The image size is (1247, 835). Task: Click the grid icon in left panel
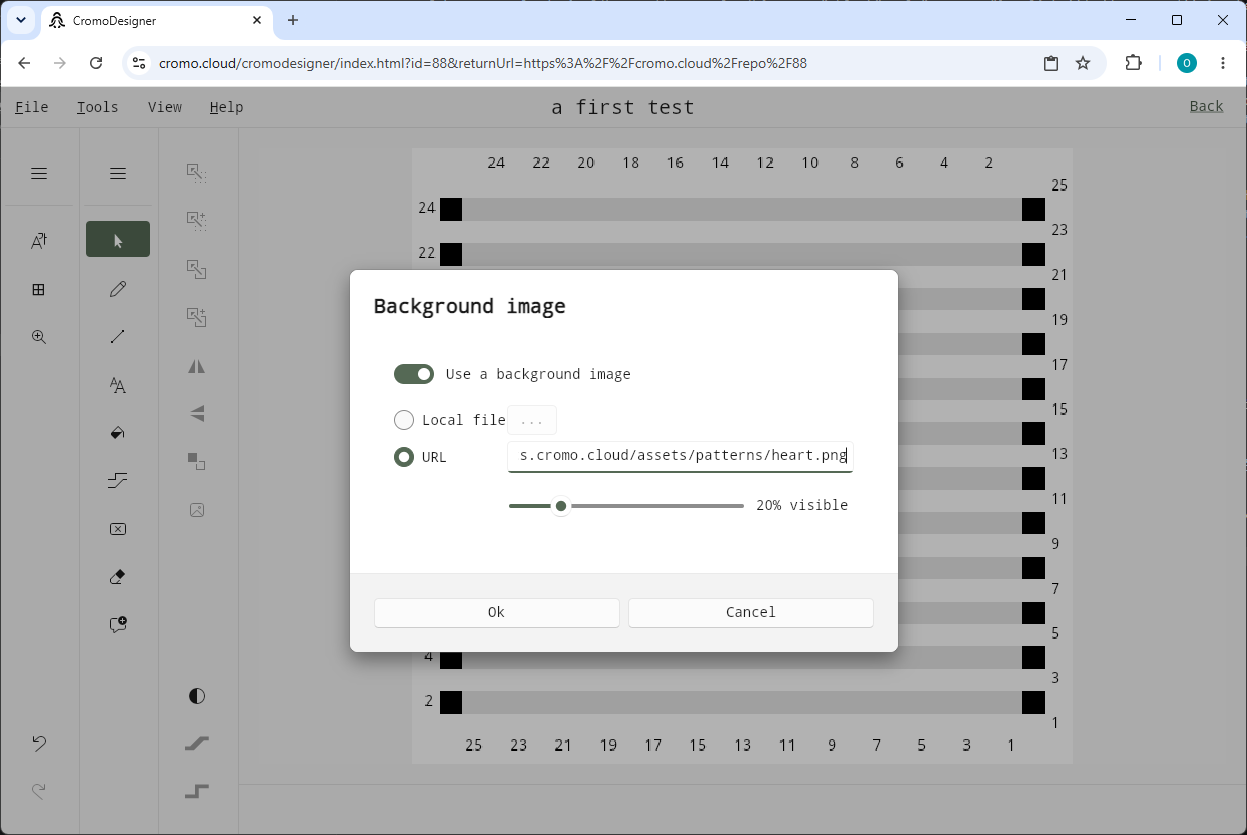tap(39, 289)
